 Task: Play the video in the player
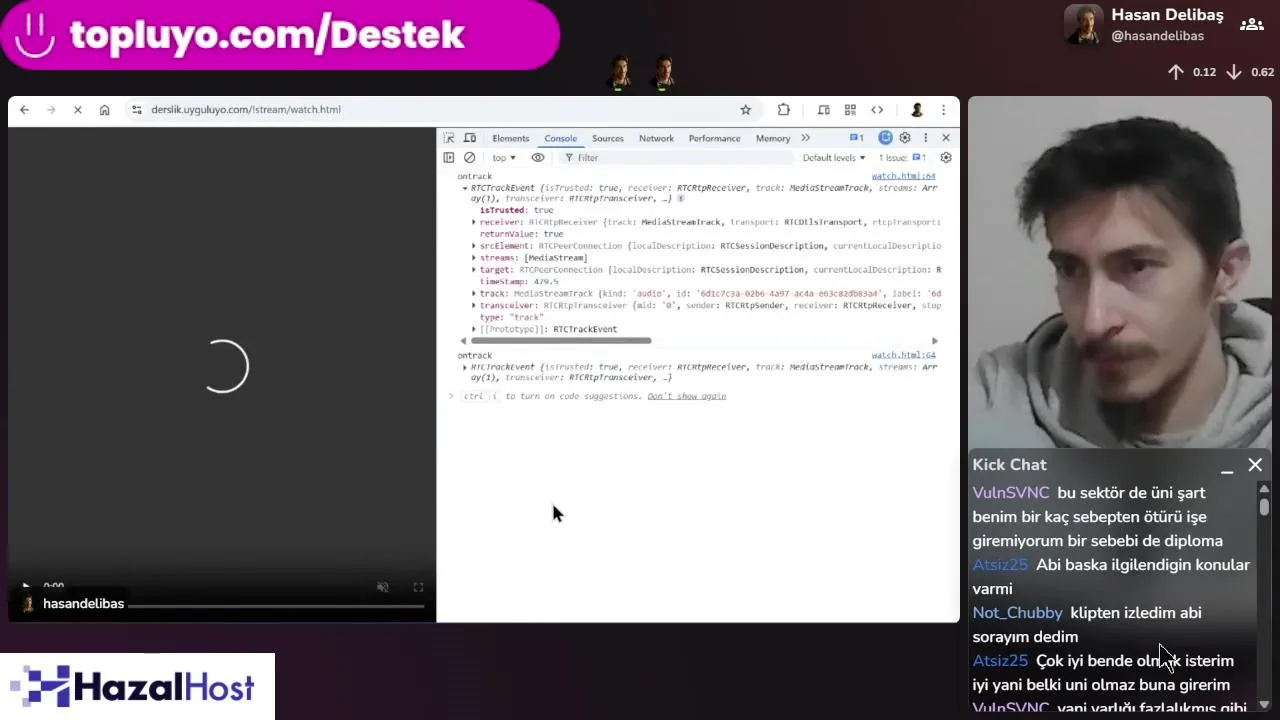click(25, 587)
